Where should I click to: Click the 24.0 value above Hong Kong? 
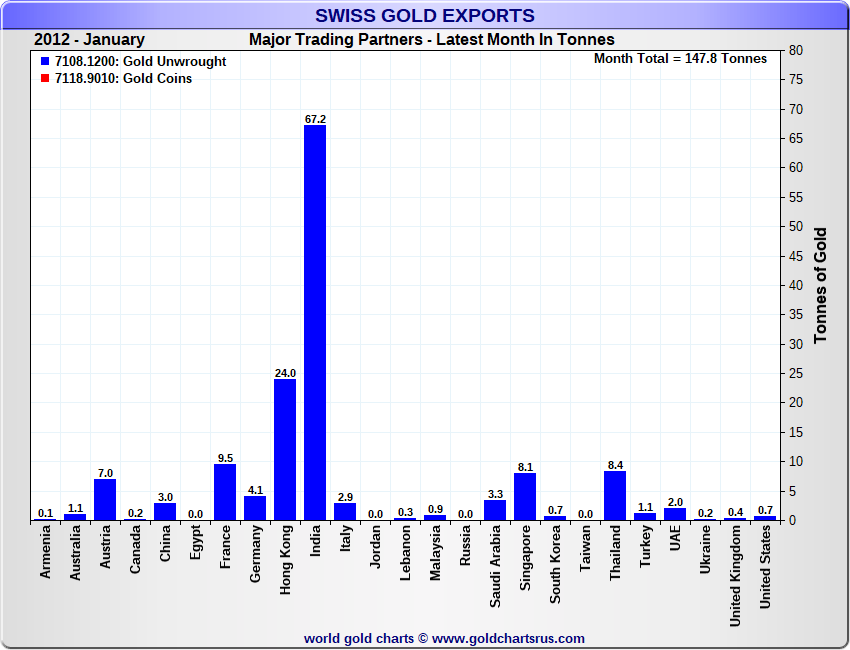285,373
